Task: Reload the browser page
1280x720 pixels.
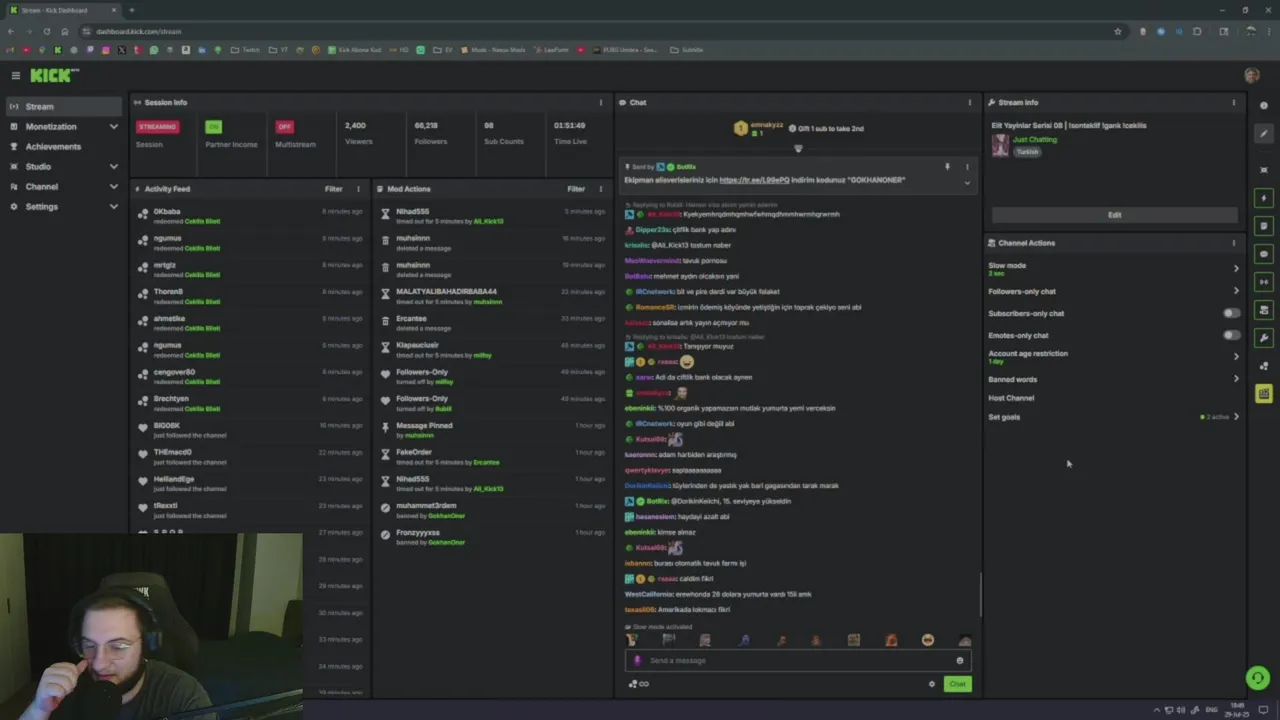Action: pyautogui.click(x=46, y=31)
